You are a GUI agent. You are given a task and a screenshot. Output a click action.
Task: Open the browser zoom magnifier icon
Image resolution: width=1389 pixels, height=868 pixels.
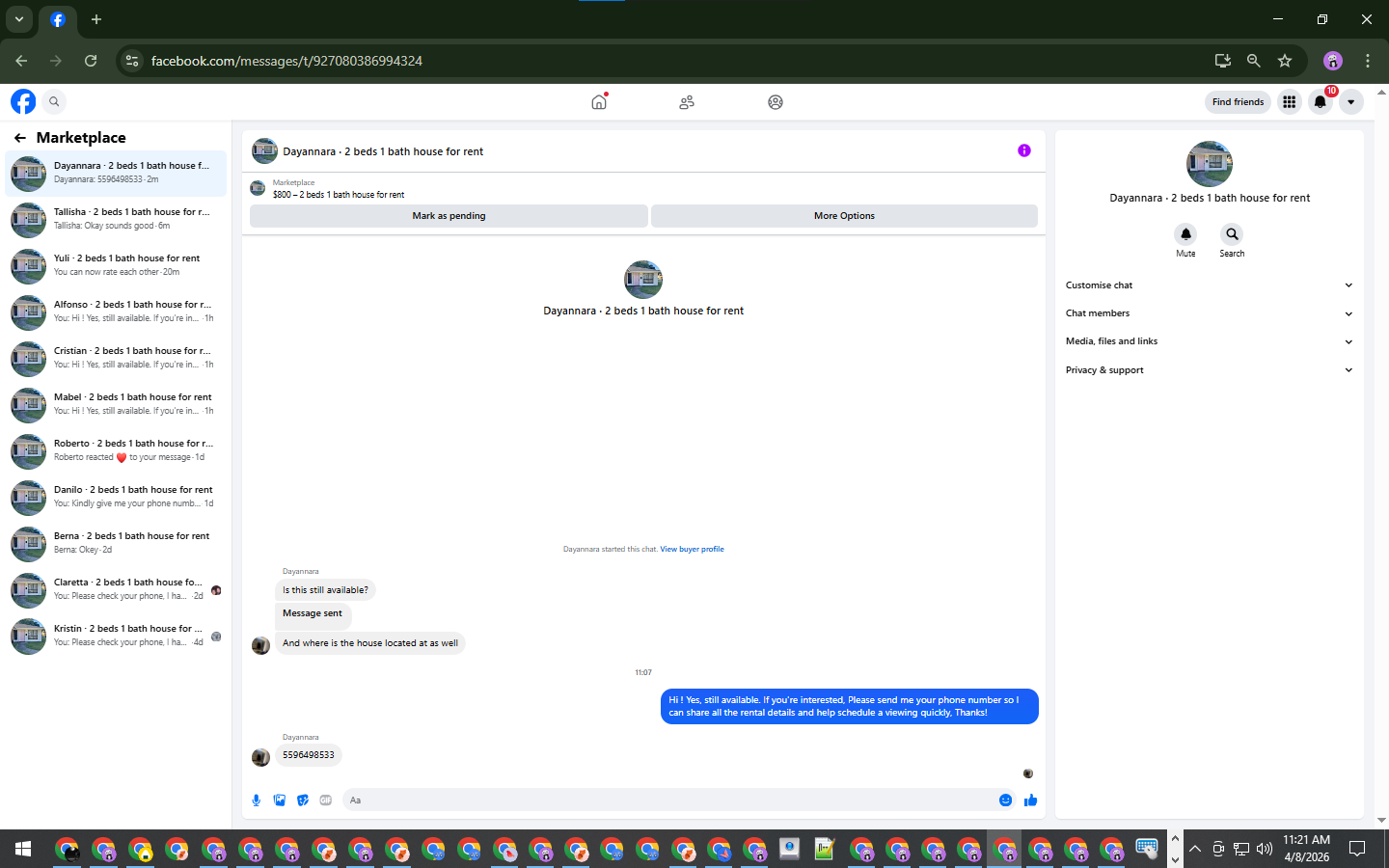point(1254,61)
